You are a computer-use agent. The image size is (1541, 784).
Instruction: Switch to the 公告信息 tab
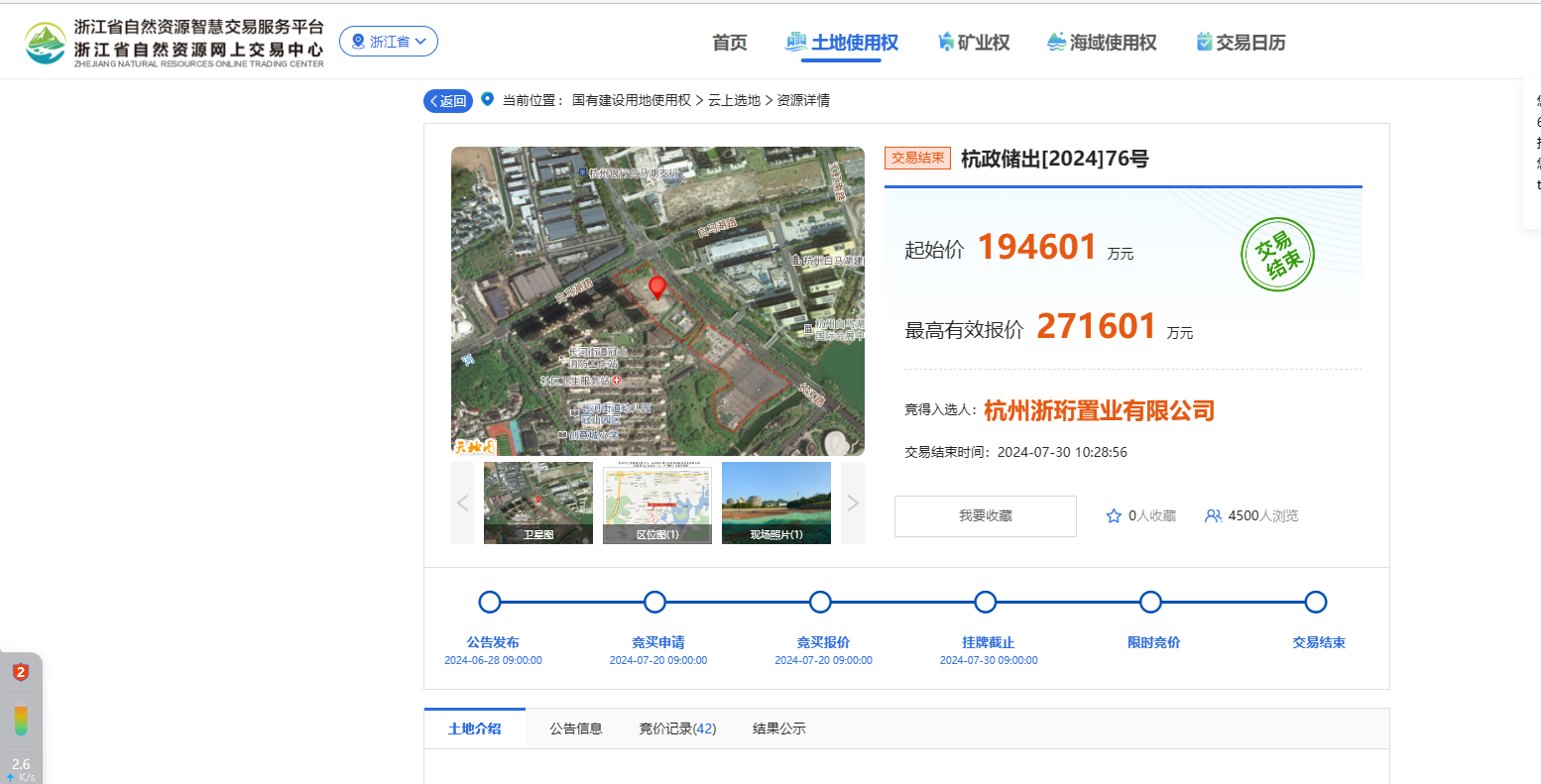[x=576, y=728]
